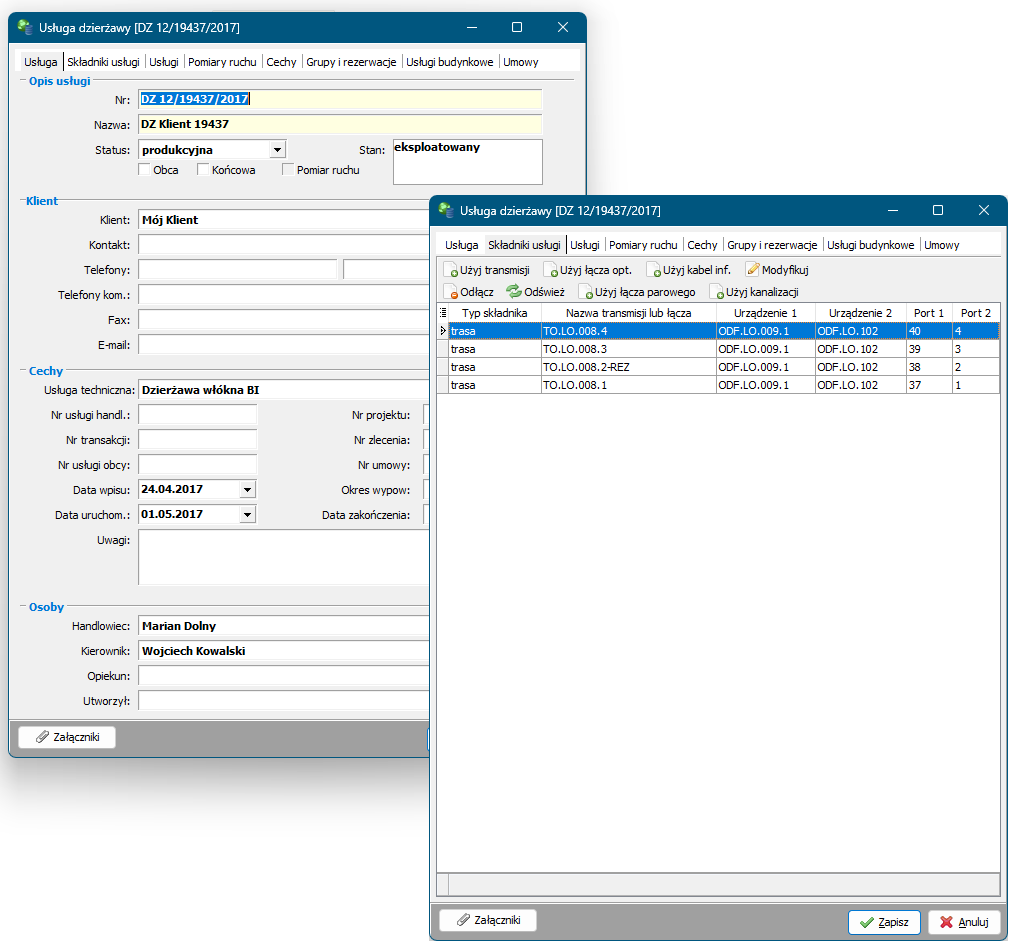The width and height of the screenshot is (1020, 952).
Task: Click the Nazwa field DZ Klient 19437
Action: (x=340, y=124)
